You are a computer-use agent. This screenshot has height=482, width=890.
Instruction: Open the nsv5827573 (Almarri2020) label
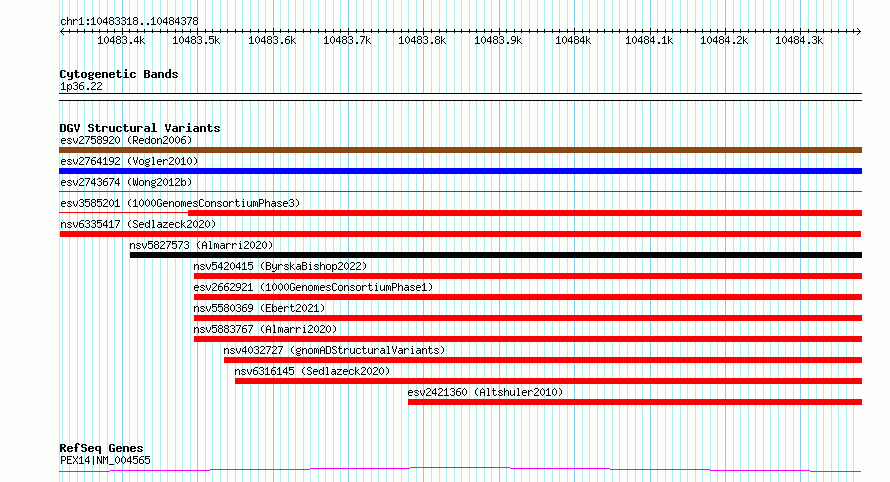201,245
